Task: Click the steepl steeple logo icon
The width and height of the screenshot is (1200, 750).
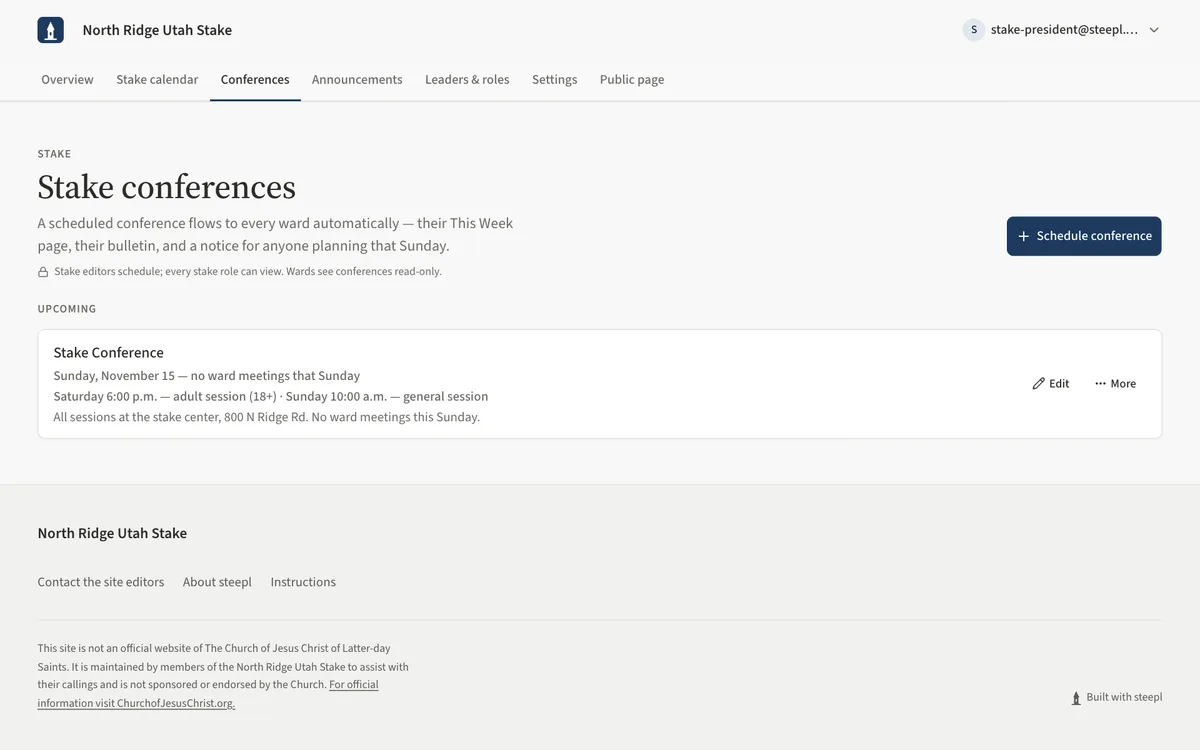Action: (51, 30)
